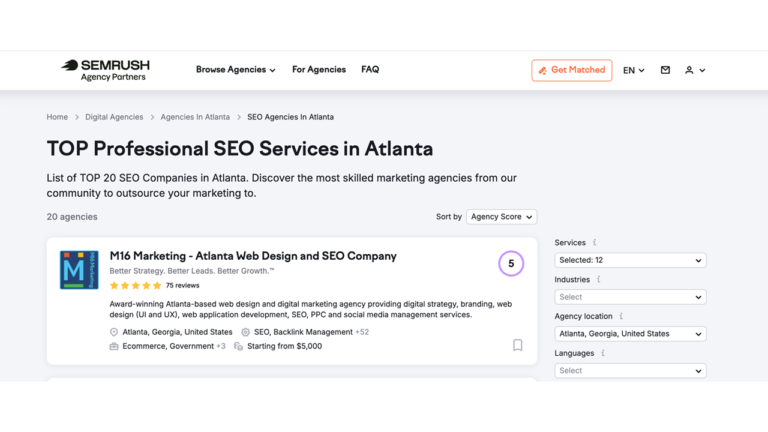The width and height of the screenshot is (768, 432).
Task: Click the location pin icon by Atlanta
Action: pyautogui.click(x=114, y=332)
